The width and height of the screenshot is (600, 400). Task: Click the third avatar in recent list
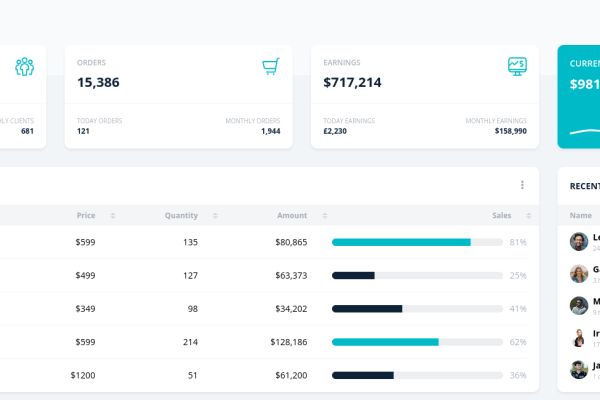pos(579,306)
